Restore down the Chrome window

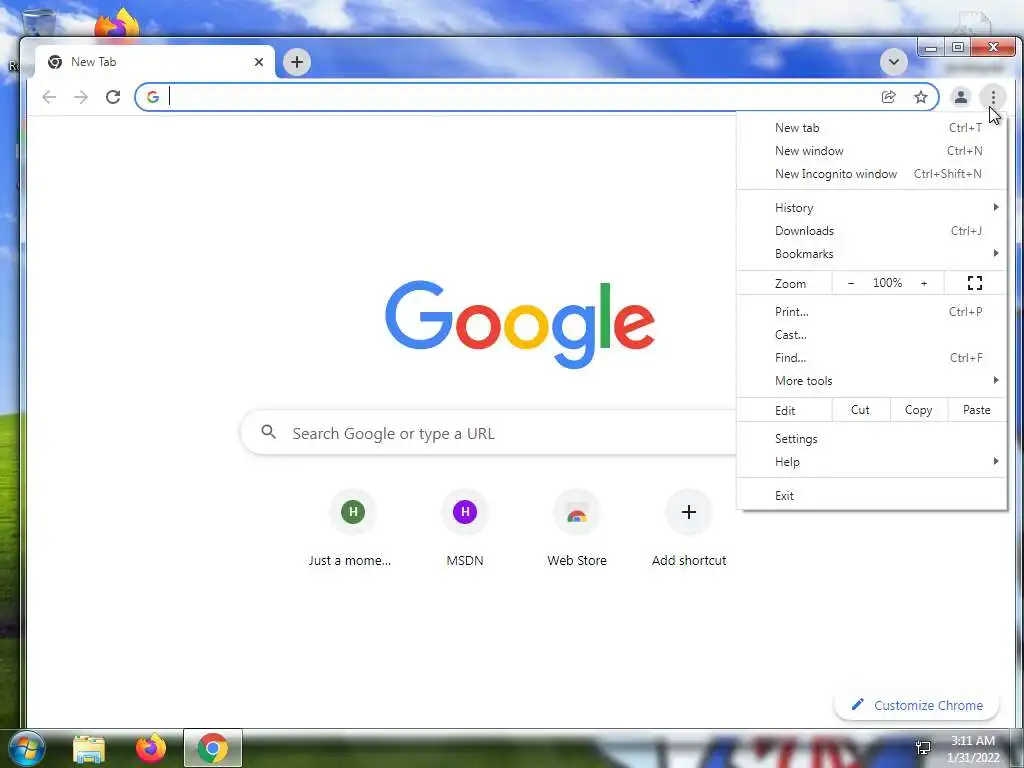(x=957, y=48)
